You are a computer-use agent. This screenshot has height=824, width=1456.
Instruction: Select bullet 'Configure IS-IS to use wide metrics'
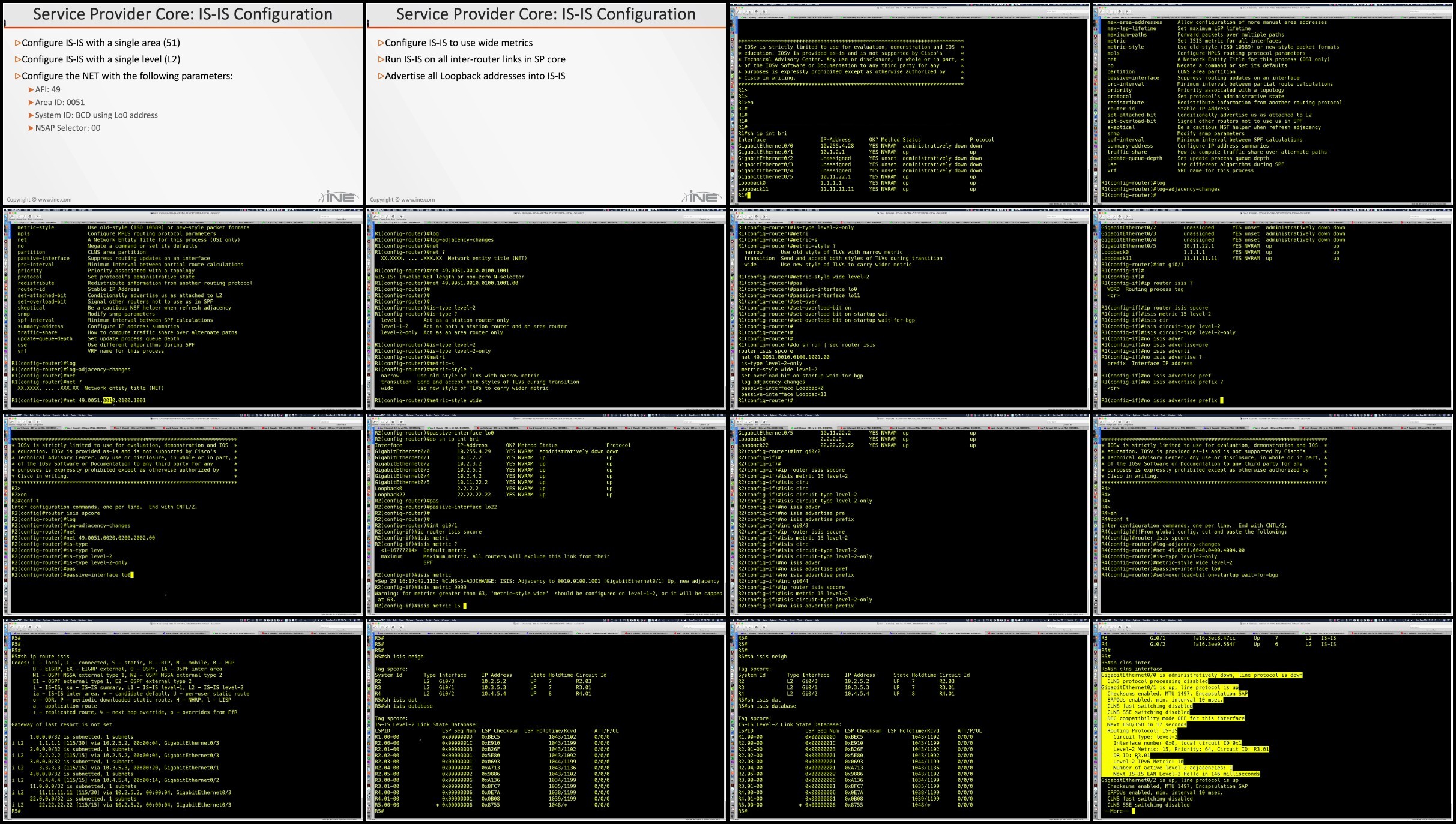[x=459, y=43]
